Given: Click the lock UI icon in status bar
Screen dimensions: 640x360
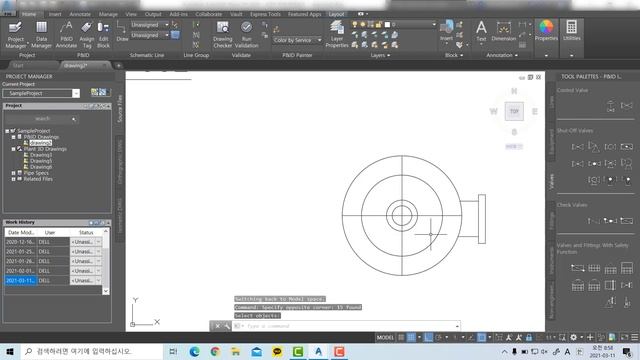Looking at the screenshot, I should click(x=529, y=337).
